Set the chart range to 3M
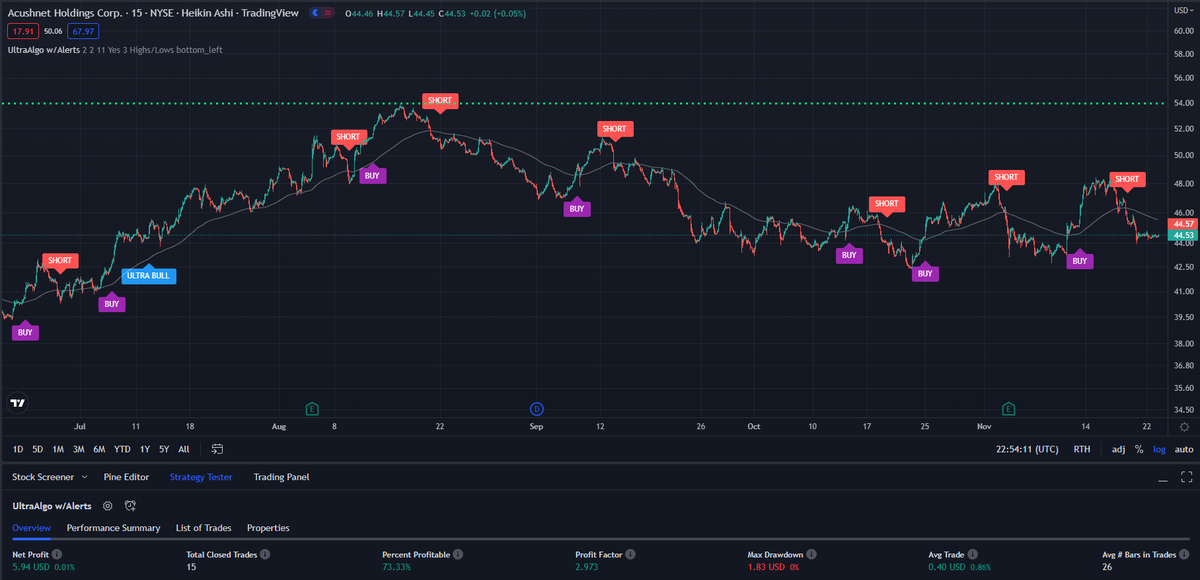 79,449
